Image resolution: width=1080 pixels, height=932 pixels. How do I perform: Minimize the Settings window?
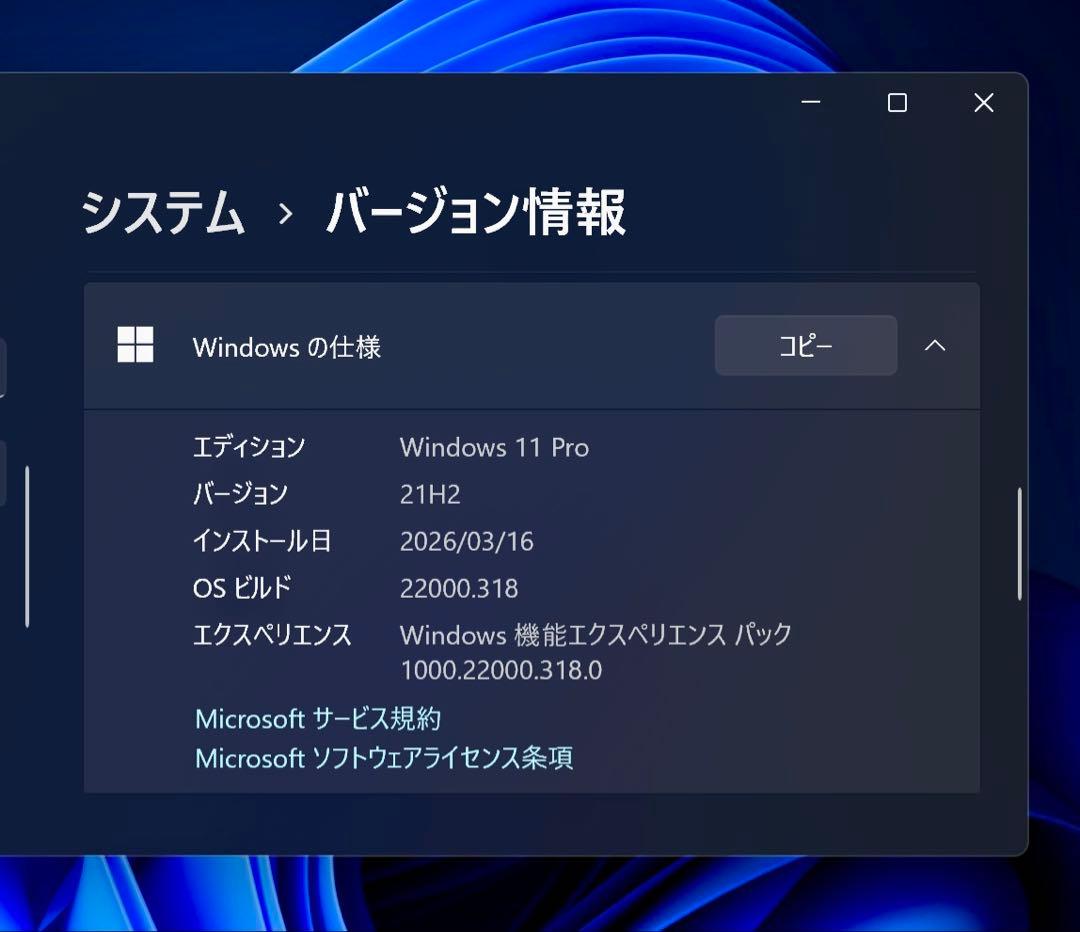[x=811, y=102]
